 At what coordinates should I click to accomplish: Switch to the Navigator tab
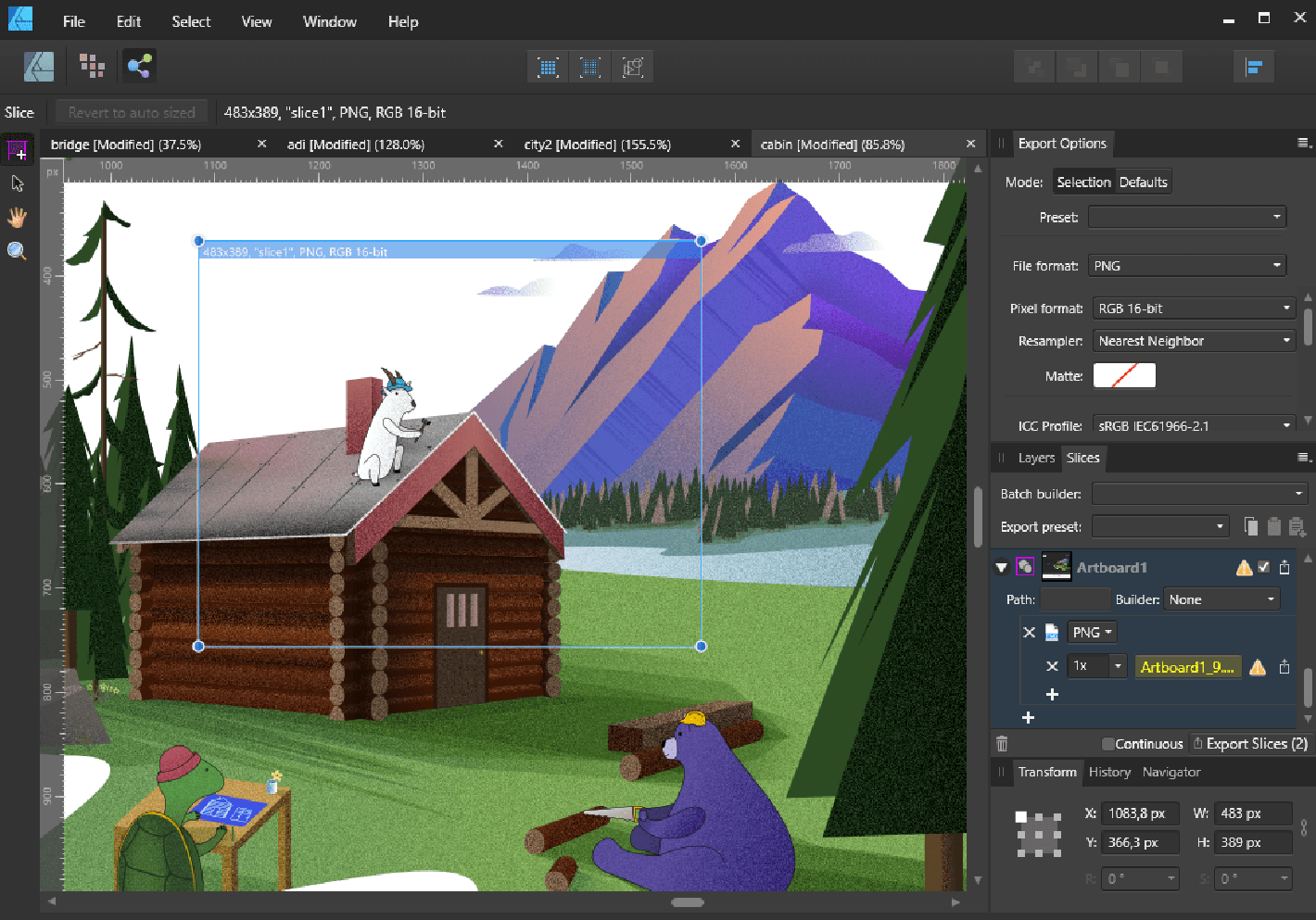click(1171, 772)
